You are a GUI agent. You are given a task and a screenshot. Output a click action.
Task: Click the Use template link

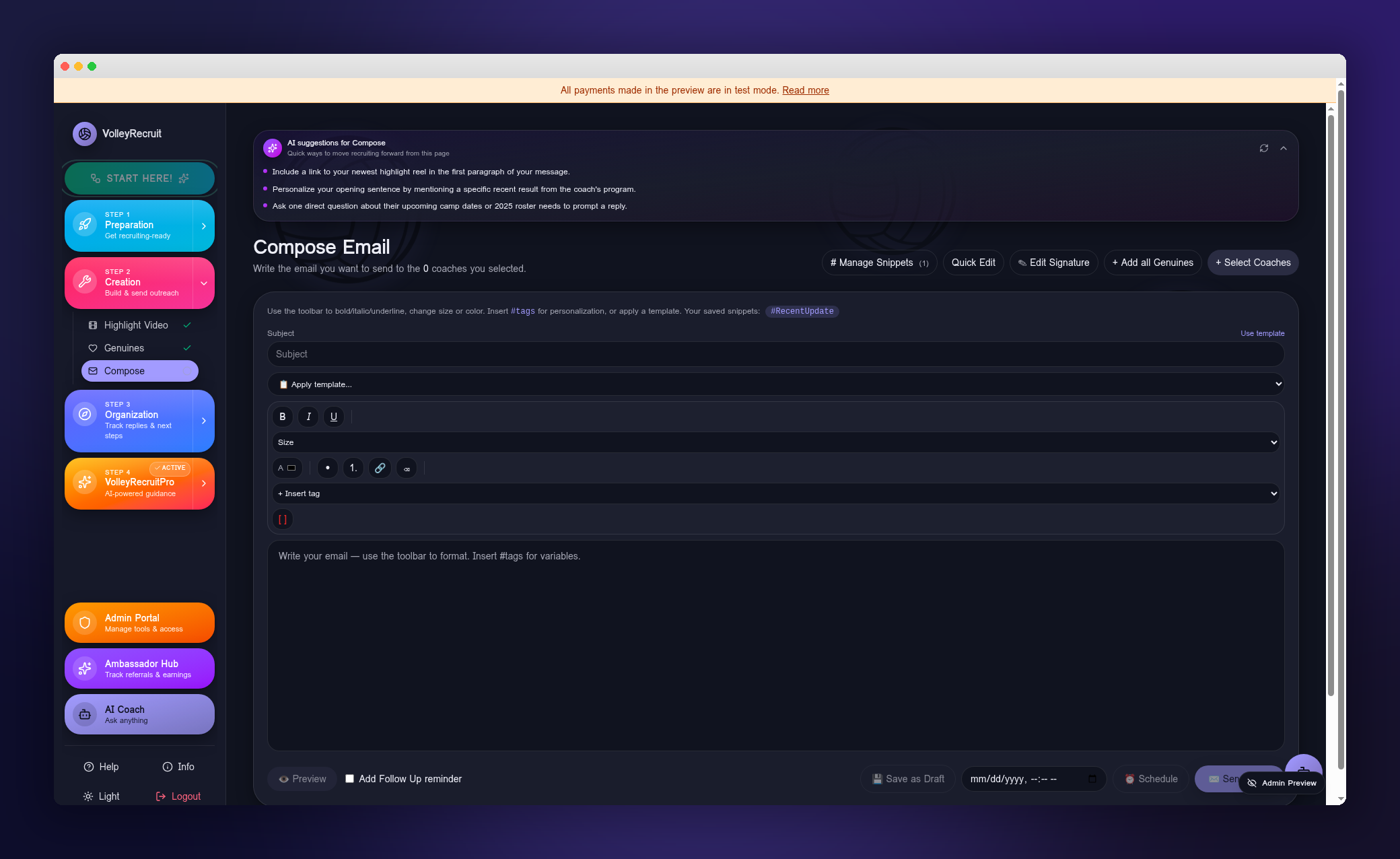pos(1263,333)
